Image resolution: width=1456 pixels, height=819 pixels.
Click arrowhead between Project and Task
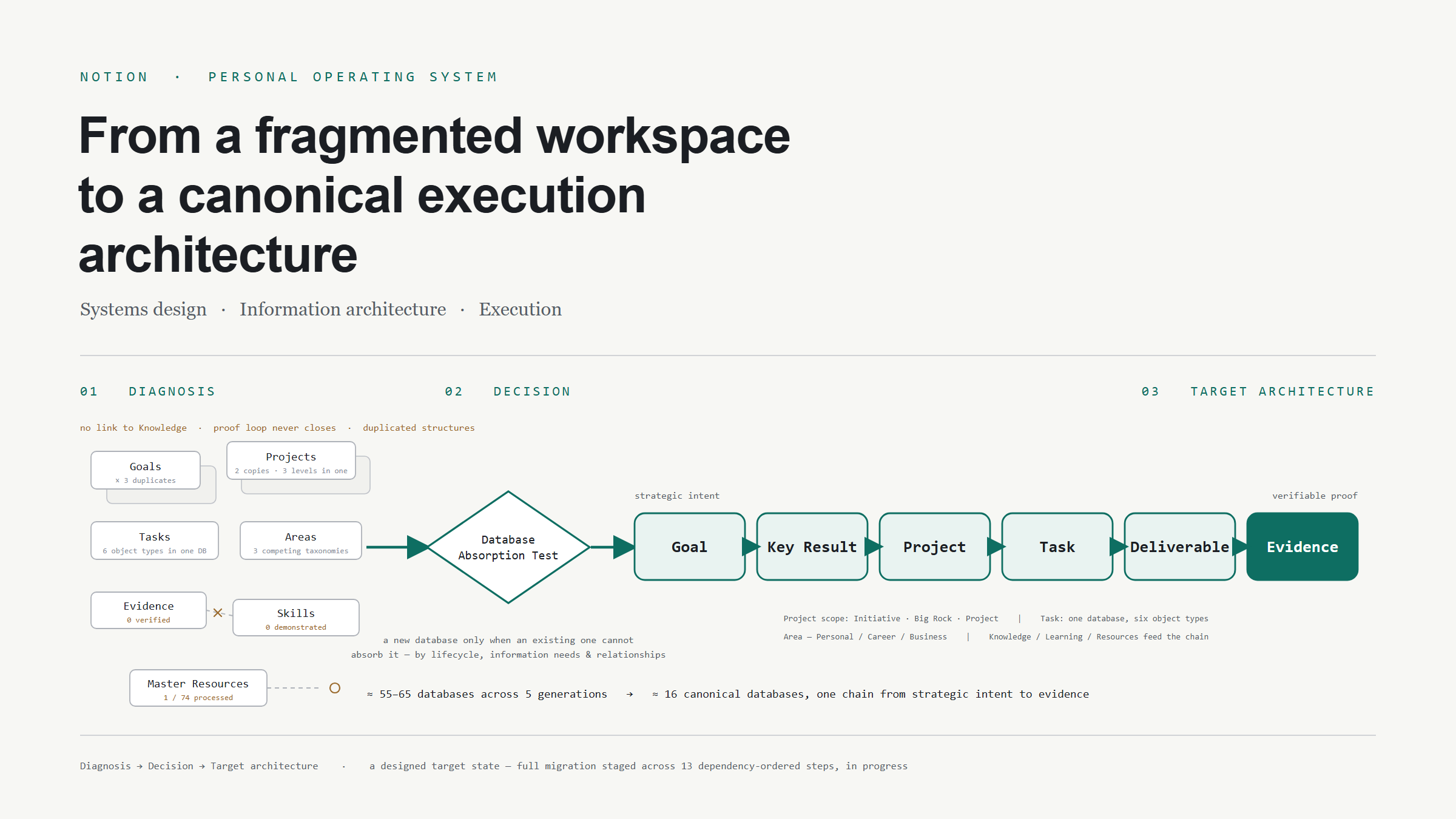pyautogui.click(x=996, y=547)
